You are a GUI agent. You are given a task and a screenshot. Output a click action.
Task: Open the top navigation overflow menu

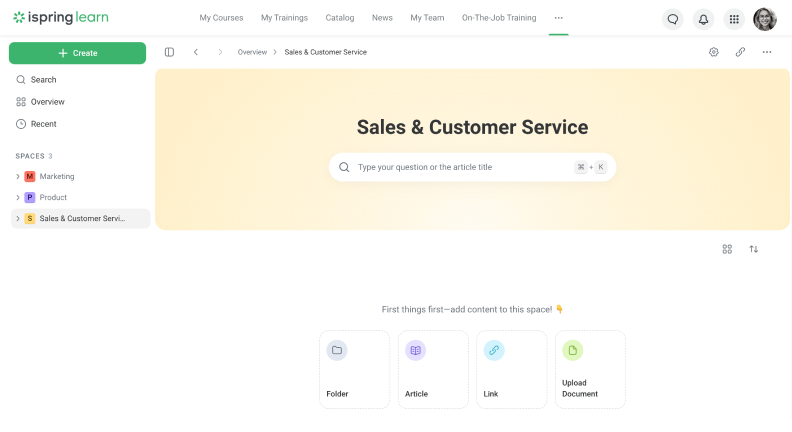coord(558,18)
